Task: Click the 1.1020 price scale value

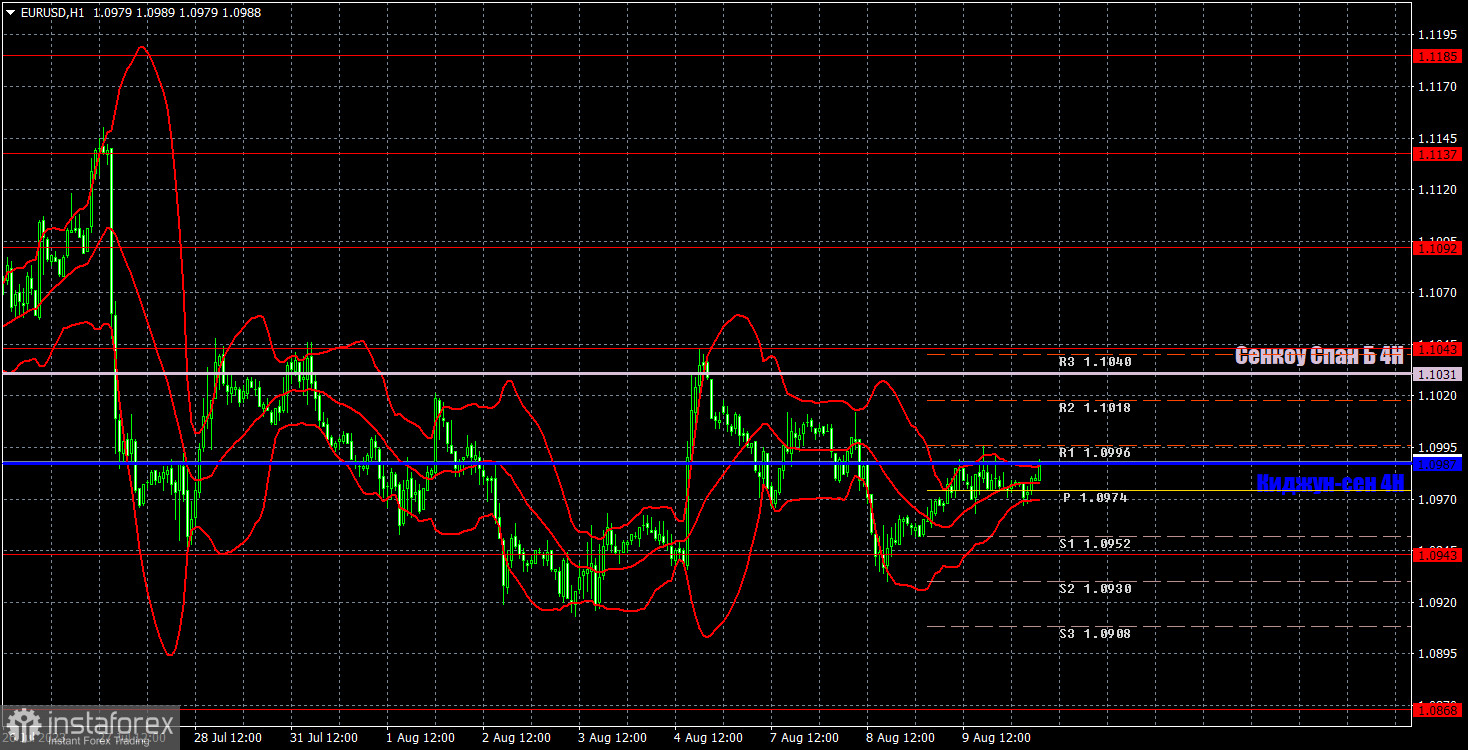Action: [x=1436, y=396]
